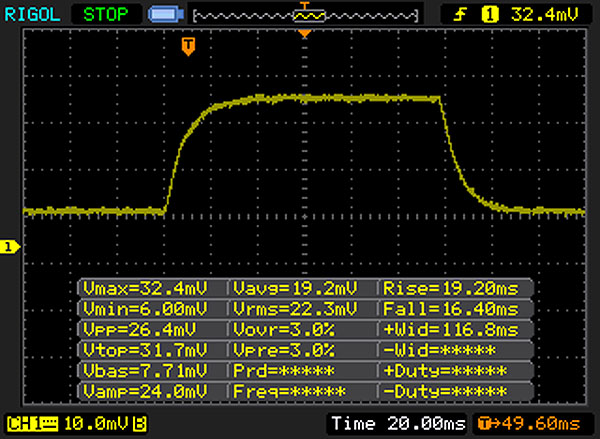Select the -Duty measurement cell
The height and width of the screenshot is (439, 600).
coord(455,392)
